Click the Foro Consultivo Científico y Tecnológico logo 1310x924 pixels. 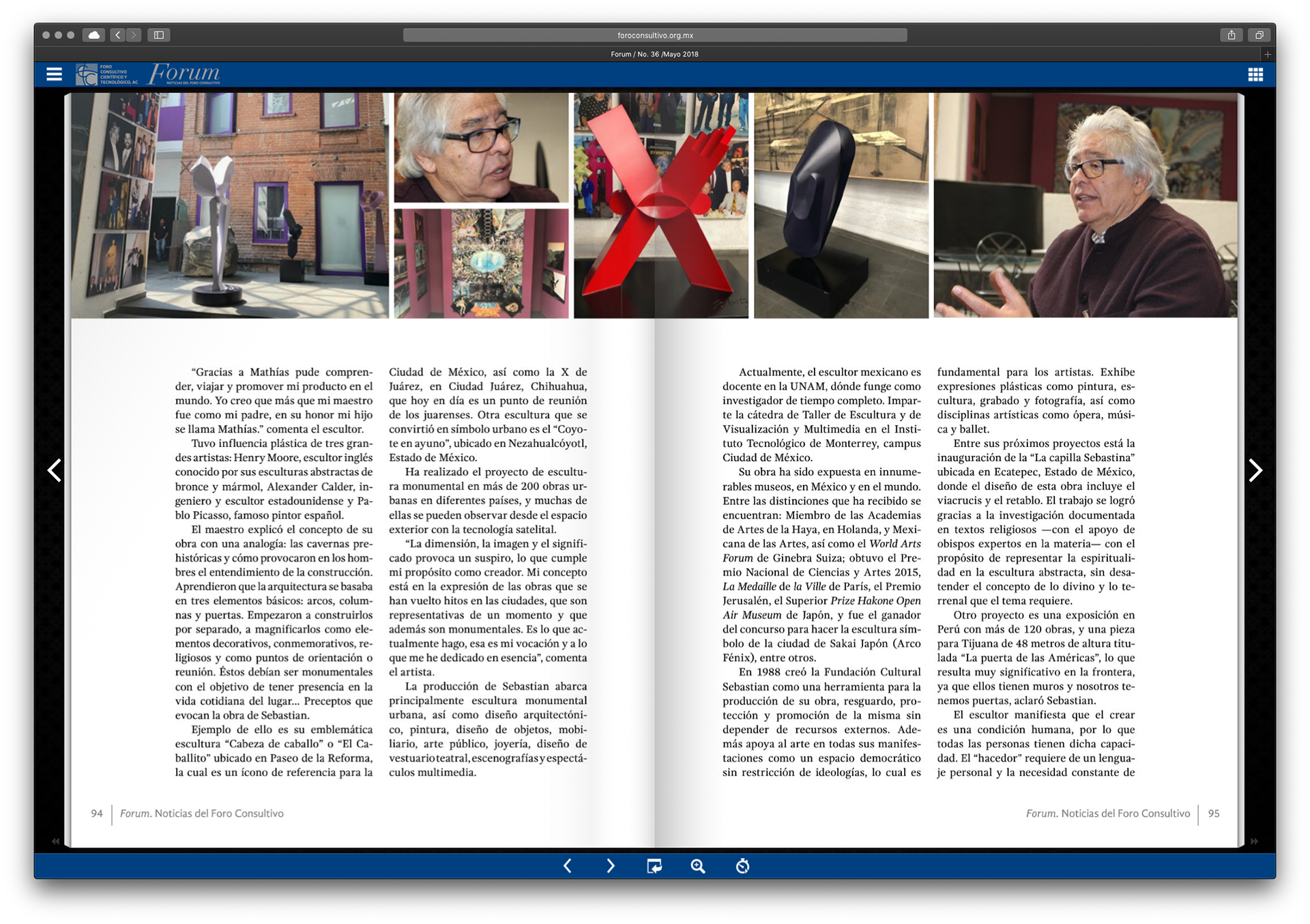pyautogui.click(x=106, y=74)
